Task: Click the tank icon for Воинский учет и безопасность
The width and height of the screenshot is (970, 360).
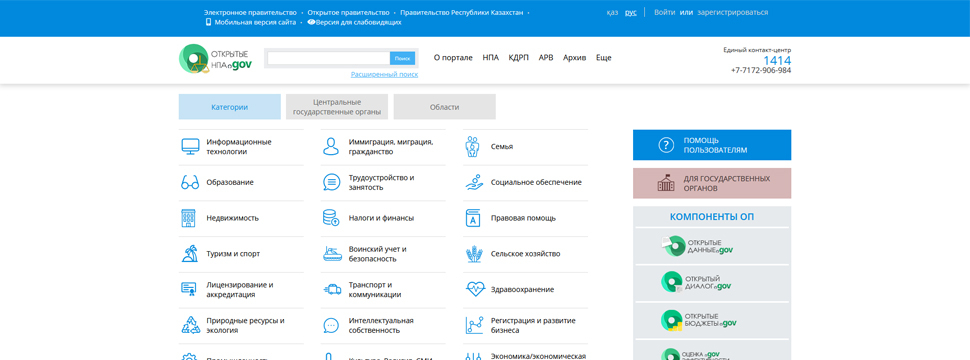Action: point(332,254)
